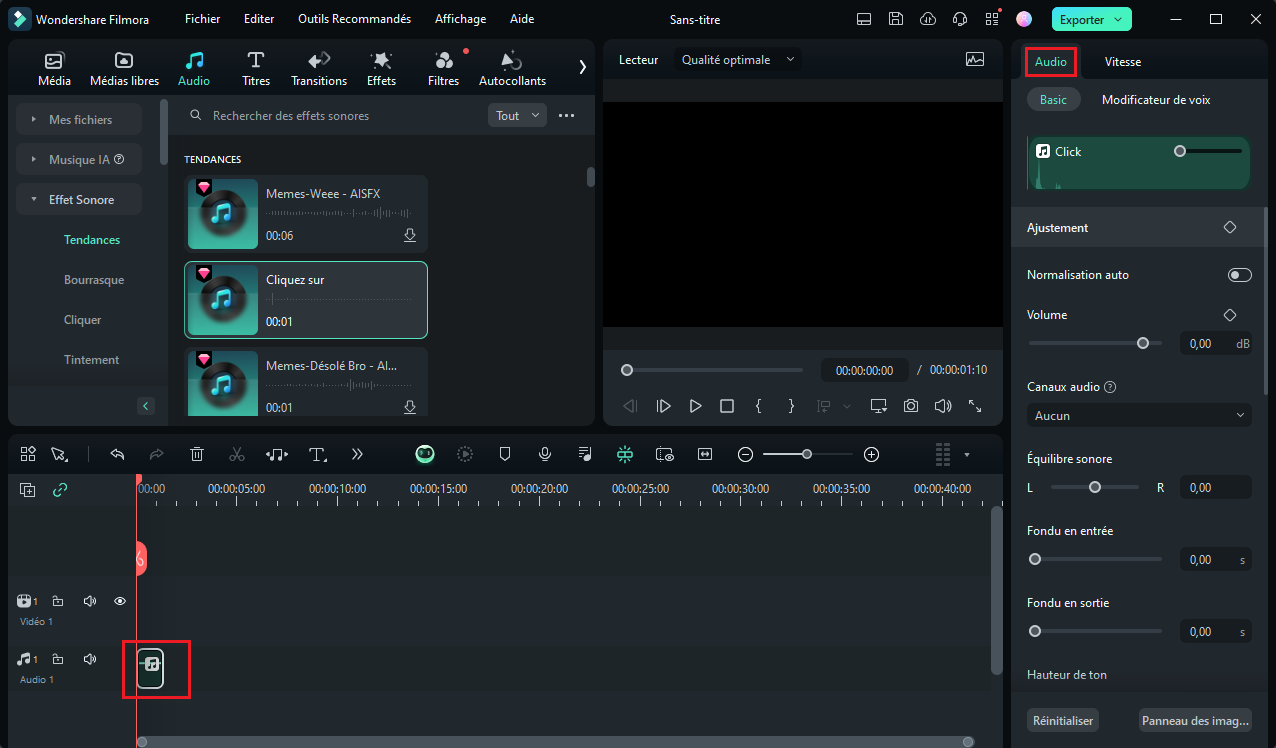Advance to the next frame
The width and height of the screenshot is (1276, 748).
coord(663,406)
